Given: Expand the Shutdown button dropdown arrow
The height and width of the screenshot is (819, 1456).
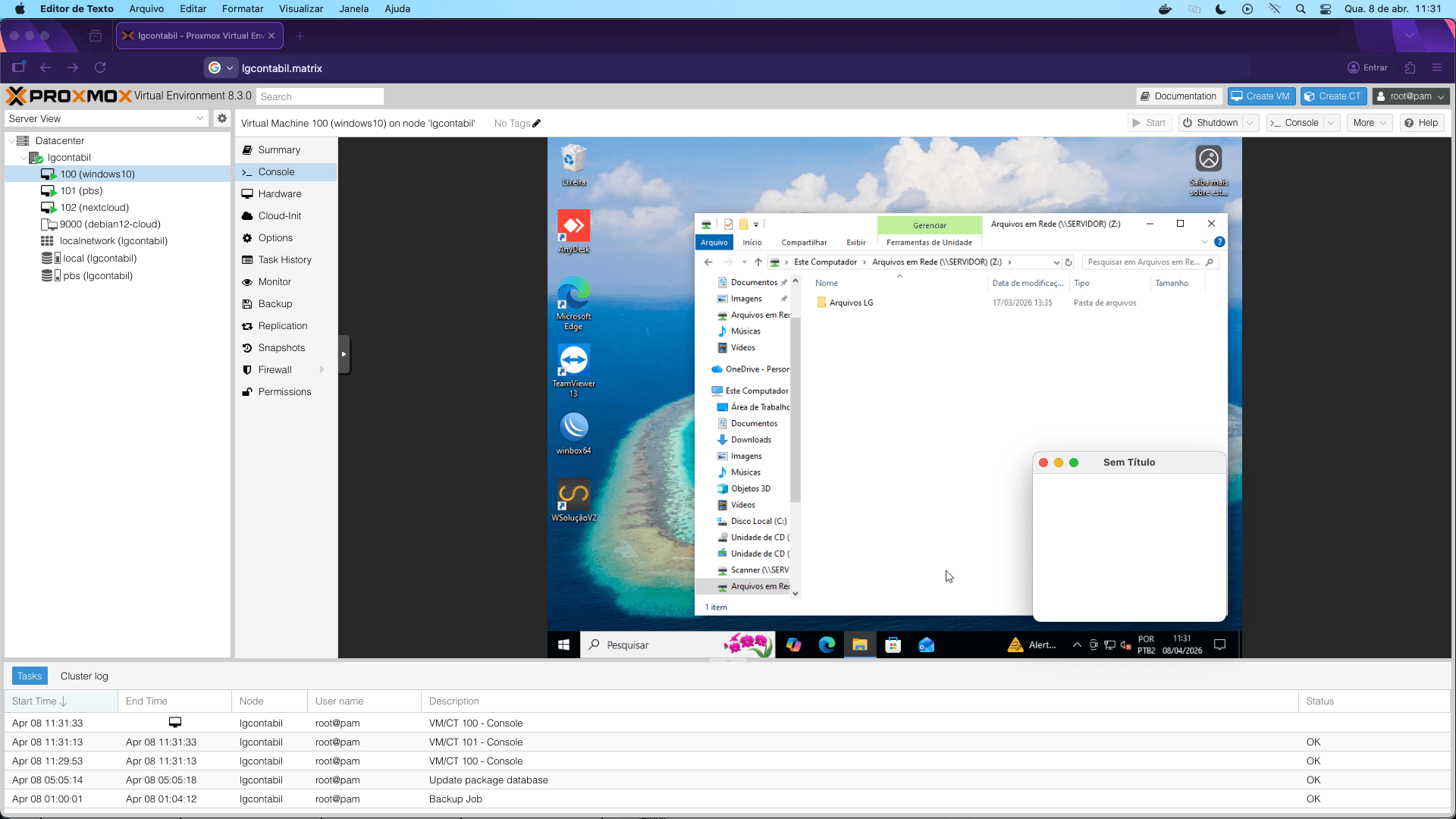Looking at the screenshot, I should [1250, 123].
